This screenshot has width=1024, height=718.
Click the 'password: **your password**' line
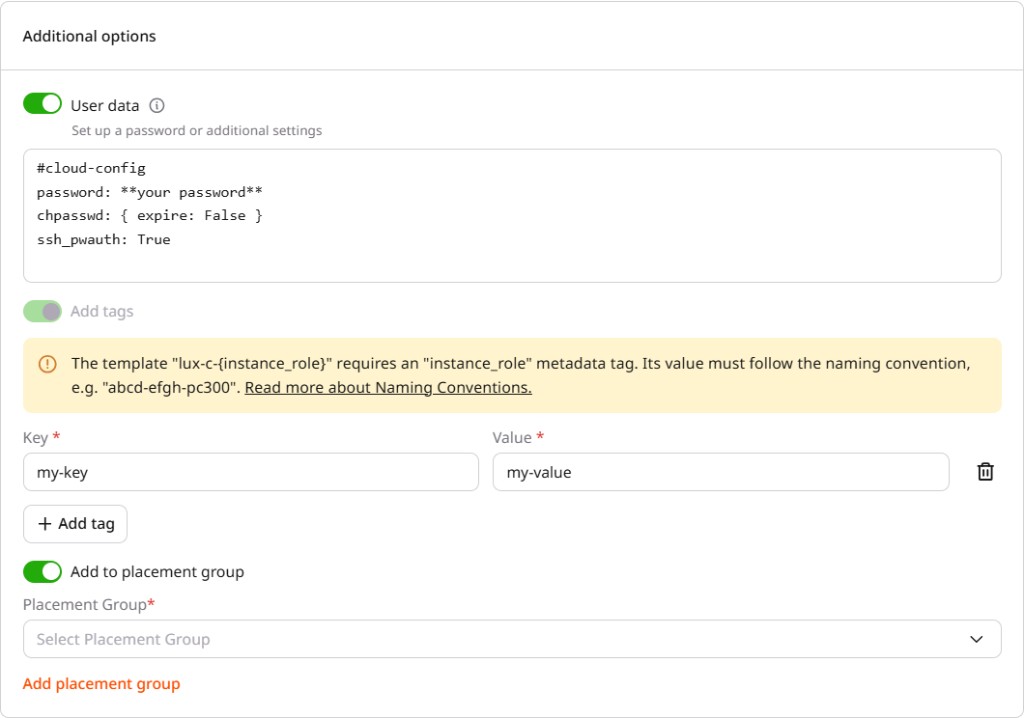pyautogui.click(x=150, y=192)
